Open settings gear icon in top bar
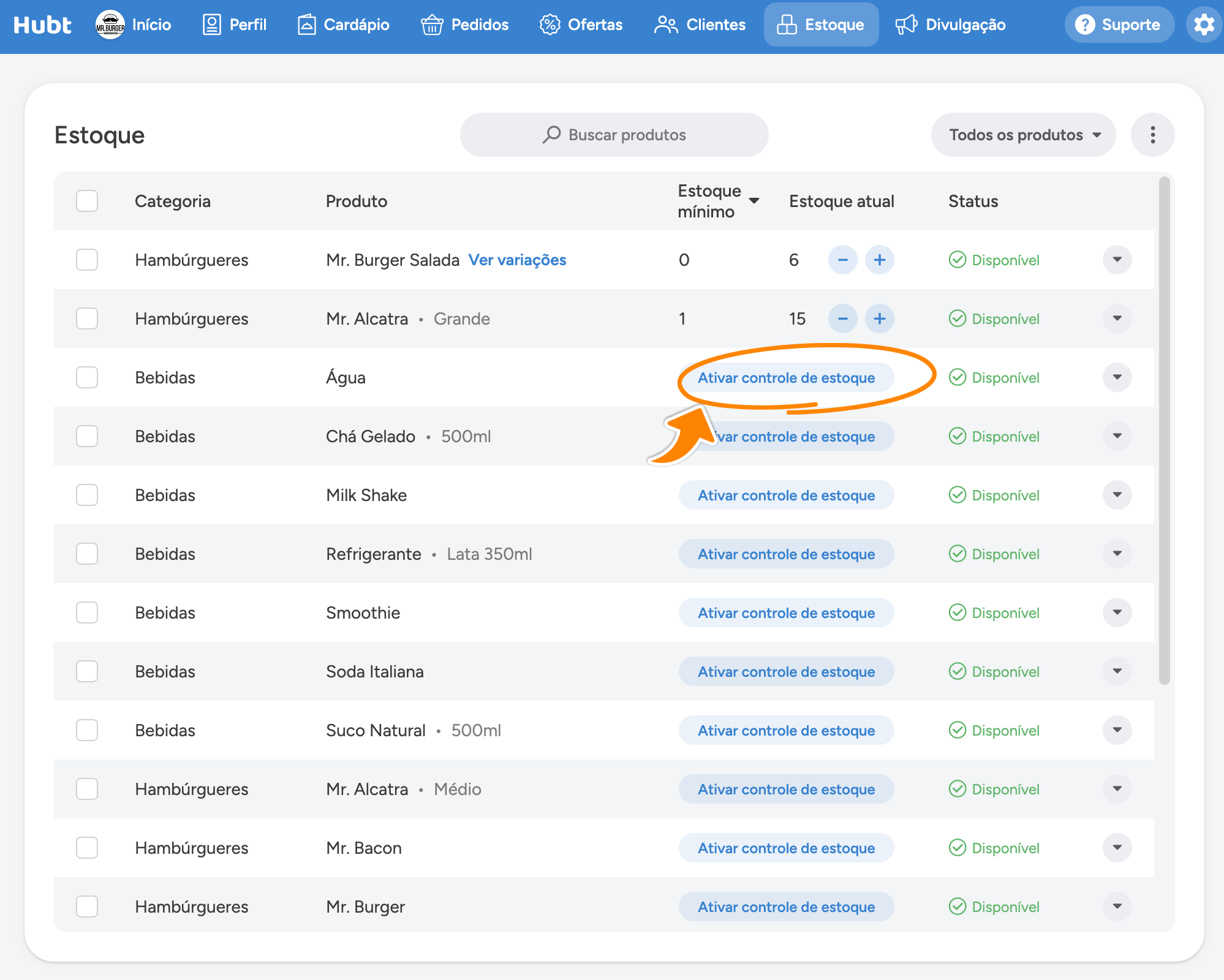Viewport: 1224px width, 980px height. tap(1204, 24)
